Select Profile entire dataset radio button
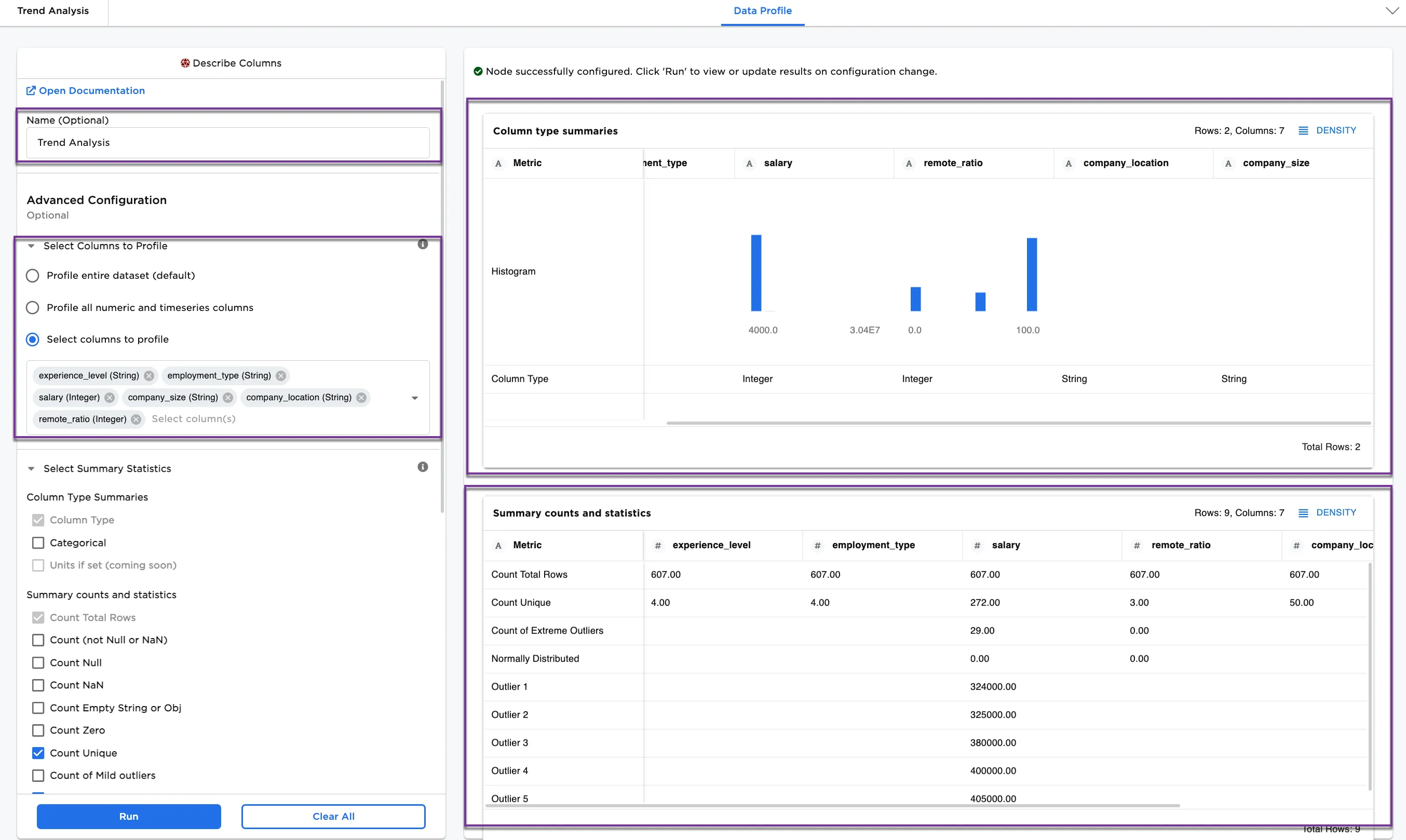 (x=32, y=276)
